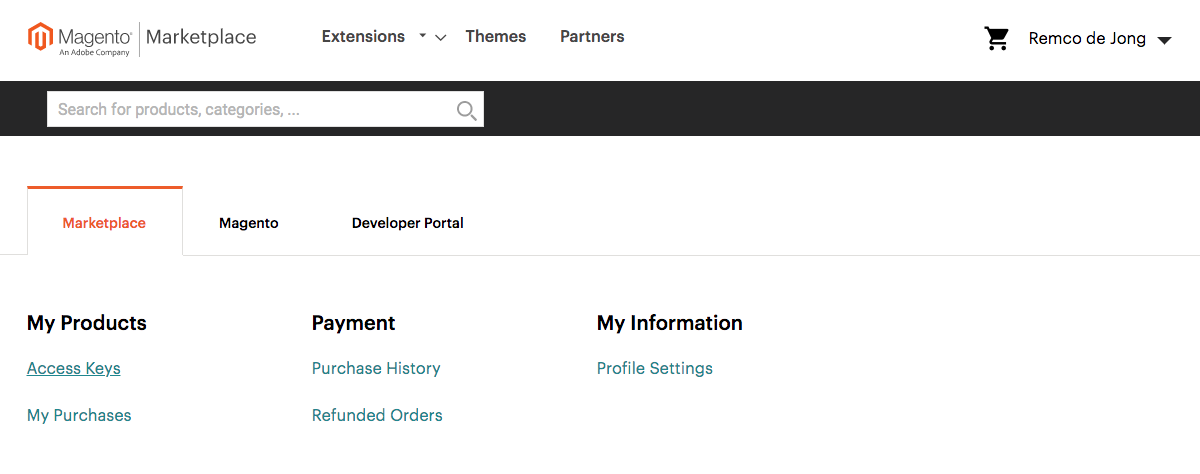Image resolution: width=1200 pixels, height=474 pixels.
Task: Switch to the Developer Portal tab
Action: [x=407, y=223]
